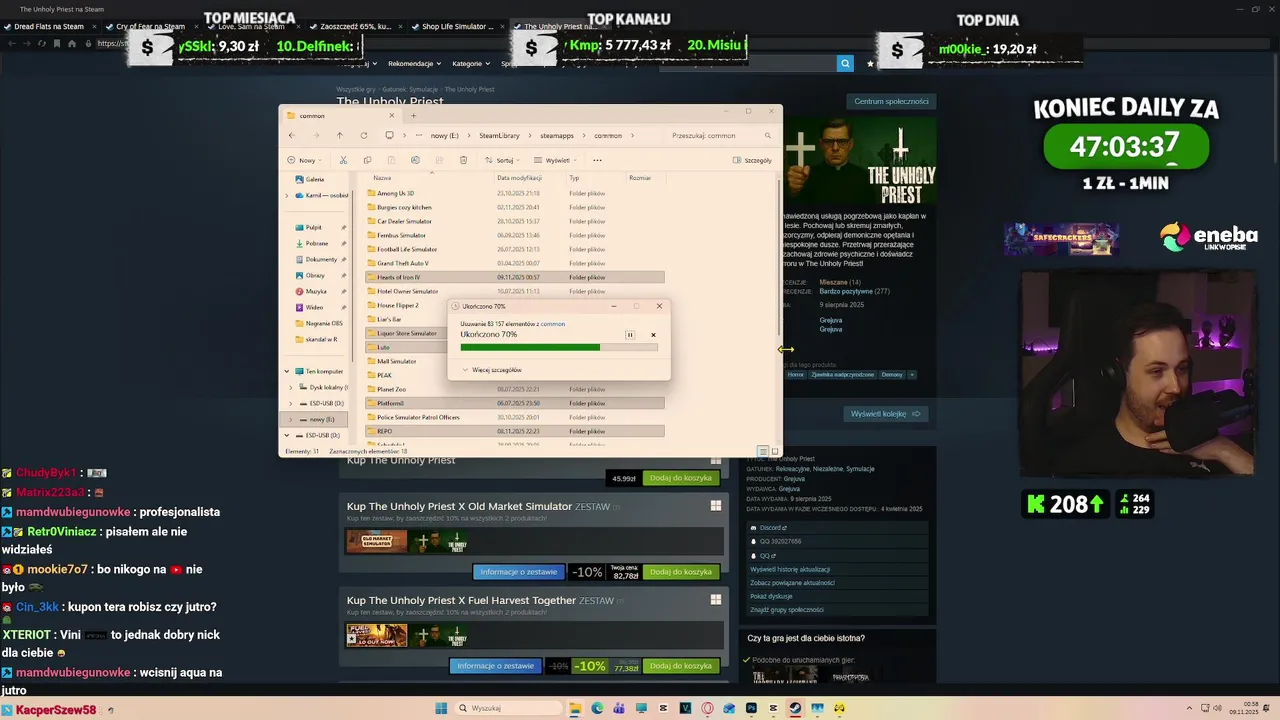This screenshot has height=720, width=1280.
Task: Launch Microsoft Edge from the taskbar
Action: click(x=597, y=708)
